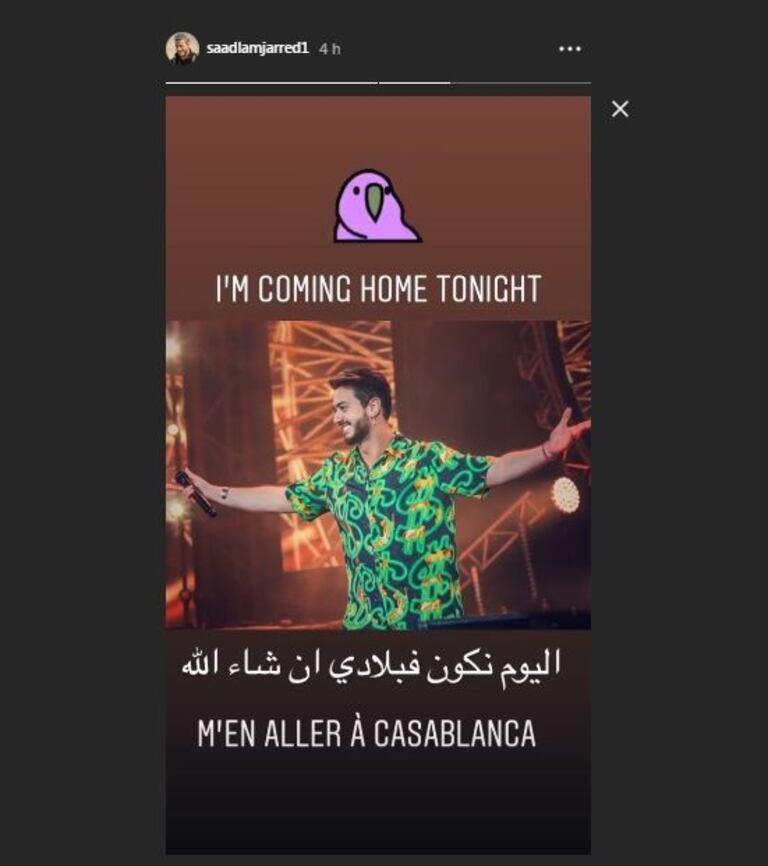Click the unfilled remainder of the story progress bar
768x866 pixels.
click(521, 83)
